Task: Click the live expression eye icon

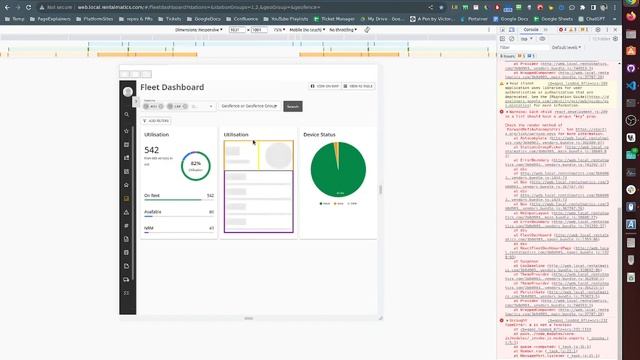Action: point(542,39)
